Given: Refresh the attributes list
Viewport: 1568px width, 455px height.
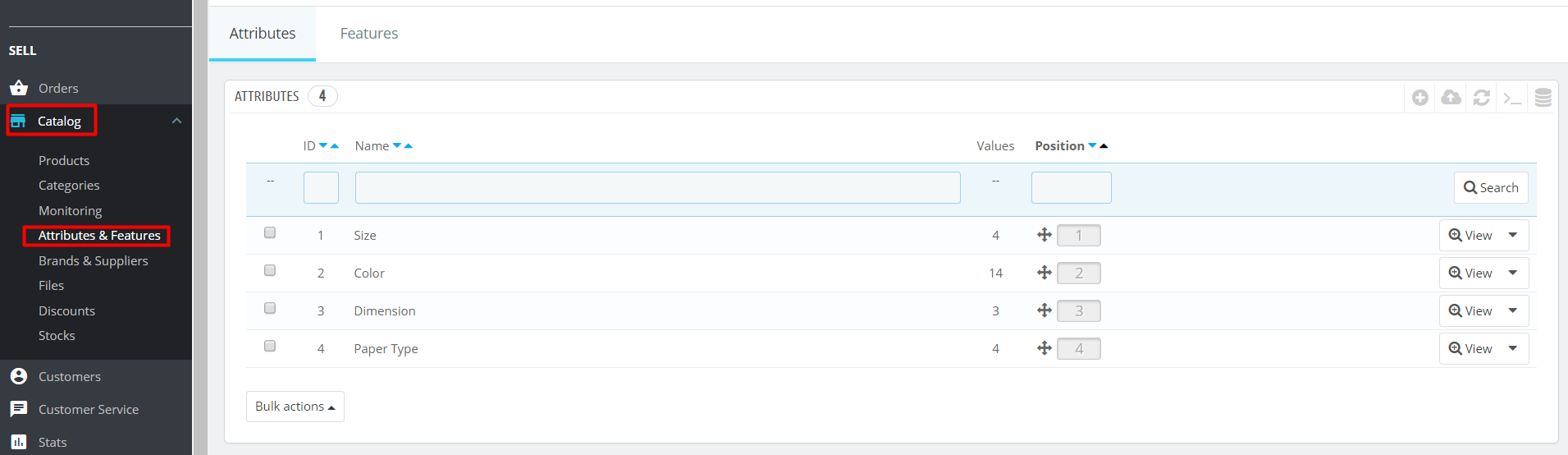Looking at the screenshot, I should (1481, 98).
